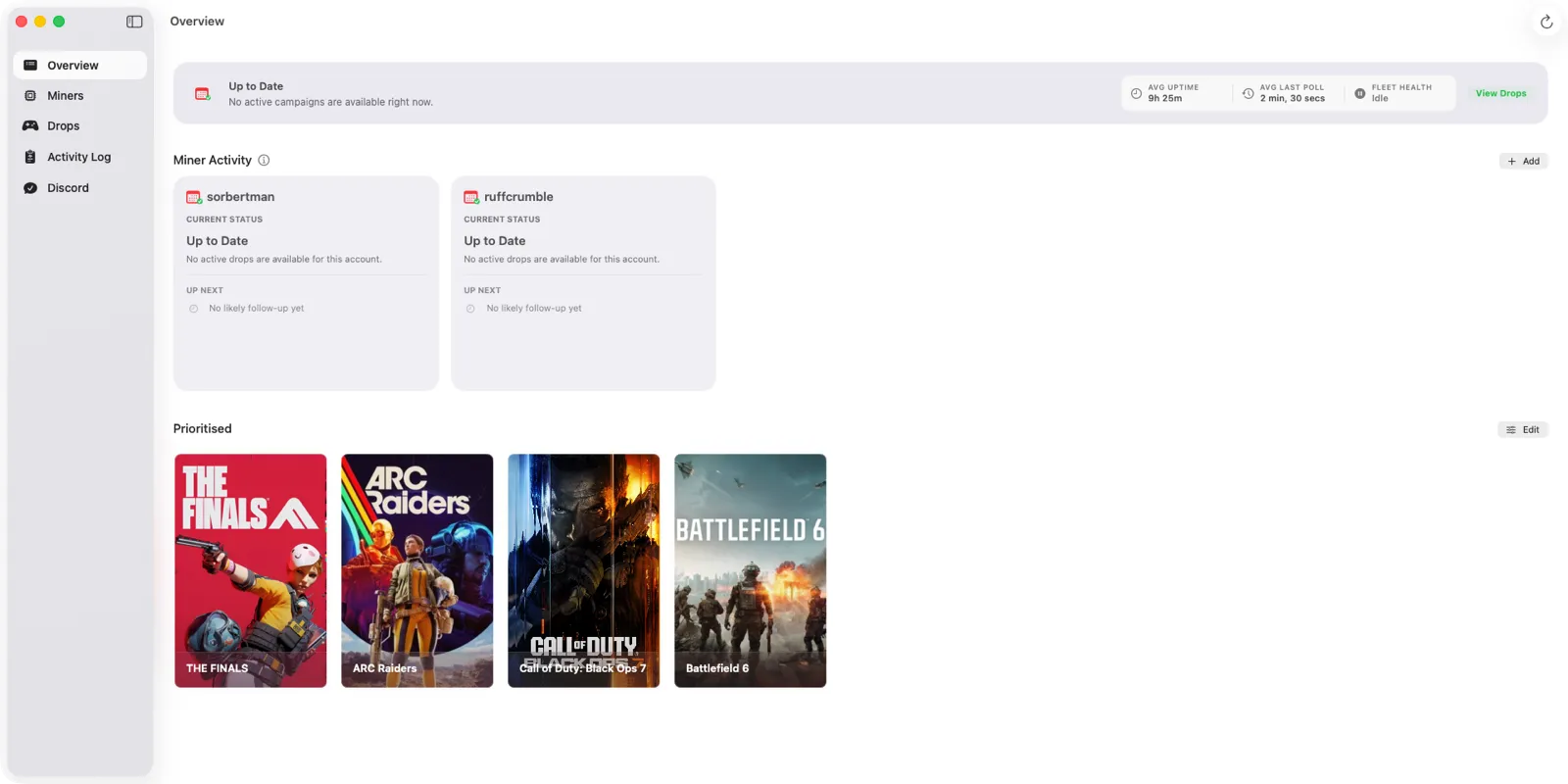Click ruffcrumble's Up Next clock icon
Image resolution: width=1568 pixels, height=784 pixels.
click(x=470, y=309)
